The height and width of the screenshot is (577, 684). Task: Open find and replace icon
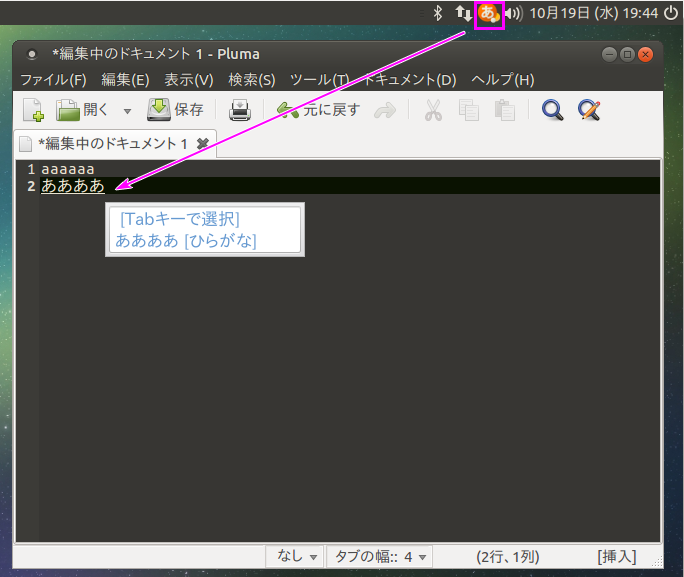click(589, 110)
